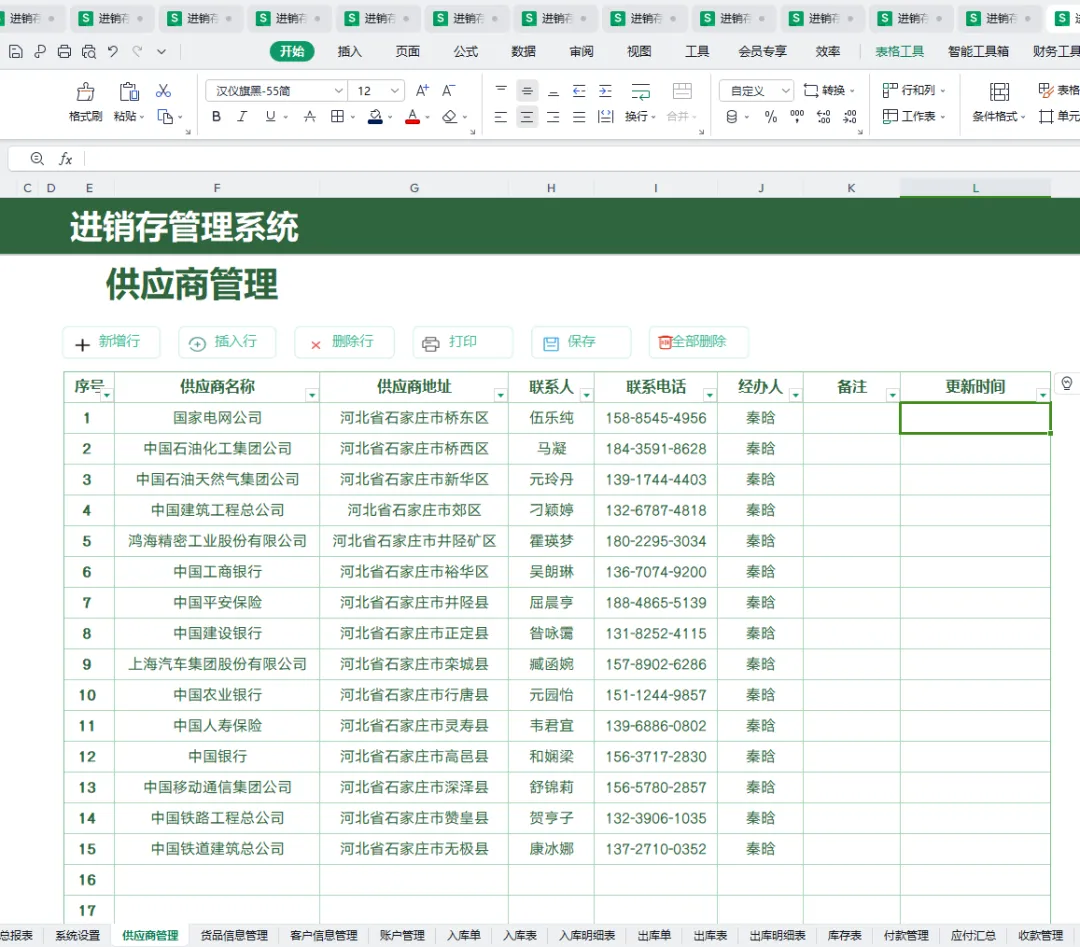Click the eraser clear icon
Viewport: 1080px width, 947px height.
click(450, 116)
